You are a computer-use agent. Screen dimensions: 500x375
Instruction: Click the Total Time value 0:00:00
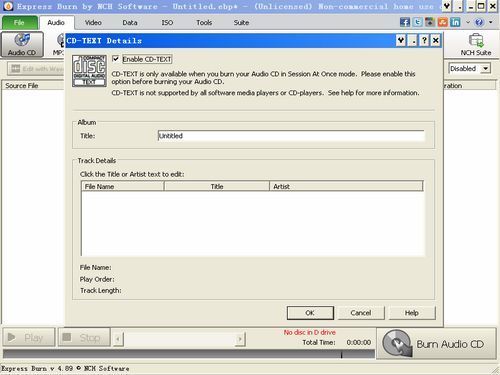click(359, 342)
